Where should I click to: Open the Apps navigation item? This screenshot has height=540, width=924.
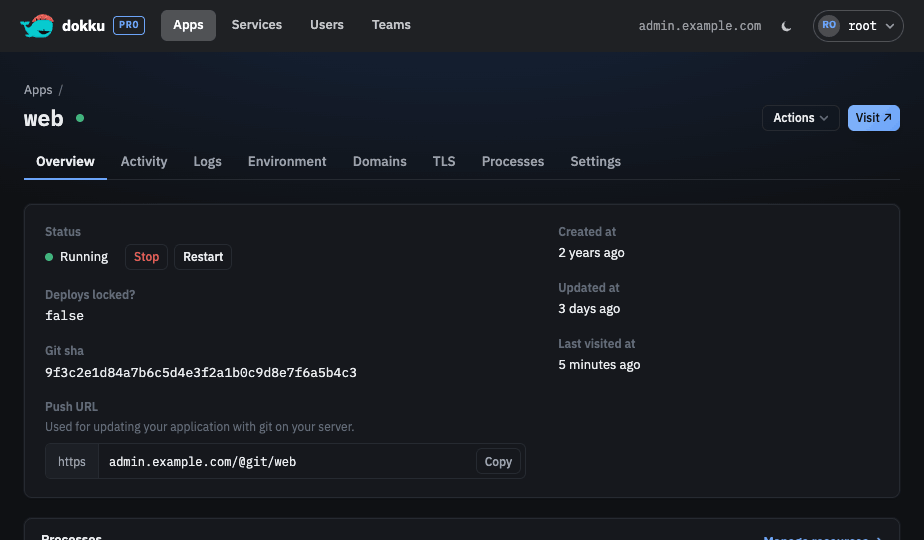tap(188, 25)
